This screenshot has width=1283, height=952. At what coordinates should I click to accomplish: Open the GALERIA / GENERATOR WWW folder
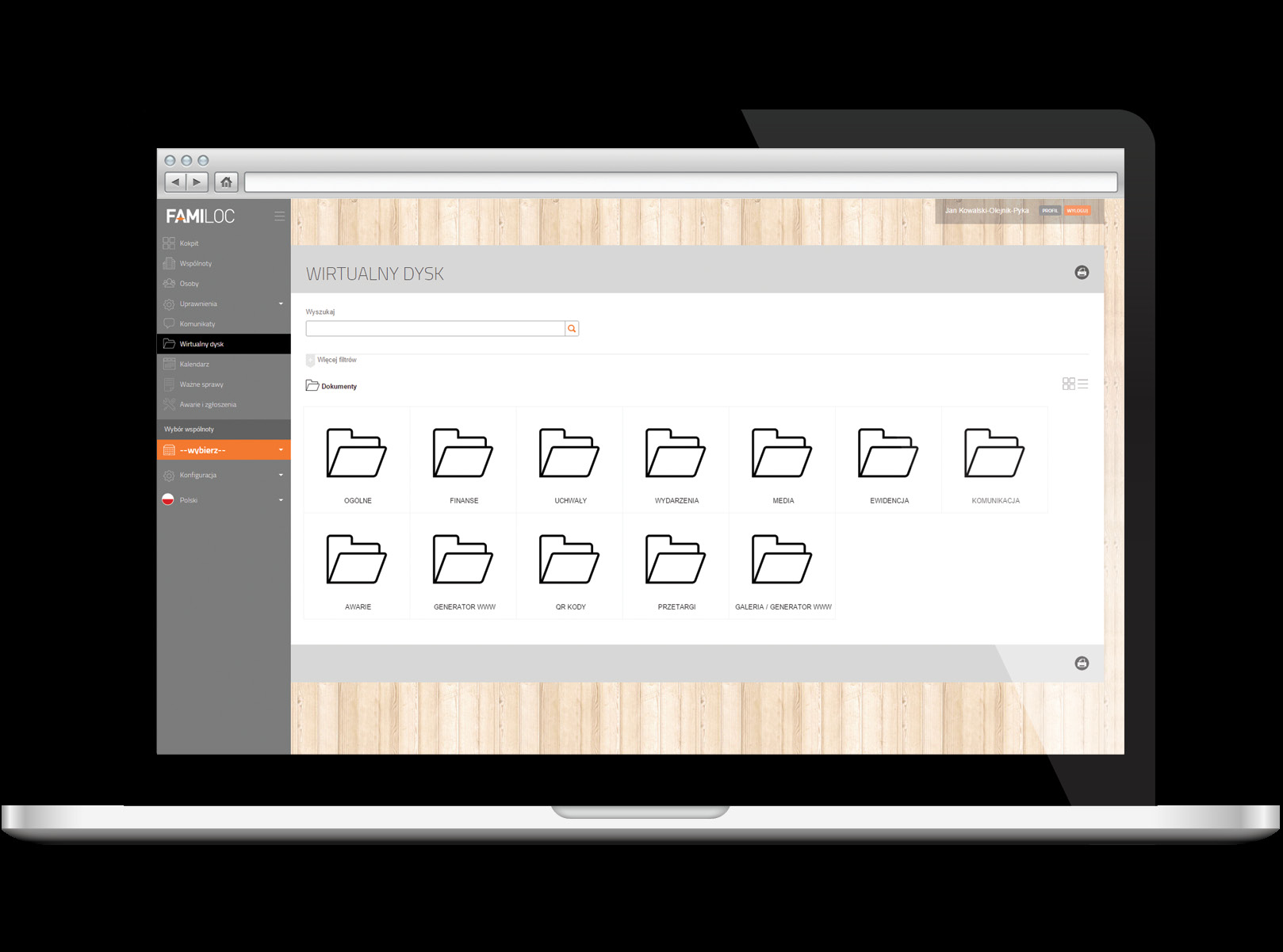tap(782, 566)
